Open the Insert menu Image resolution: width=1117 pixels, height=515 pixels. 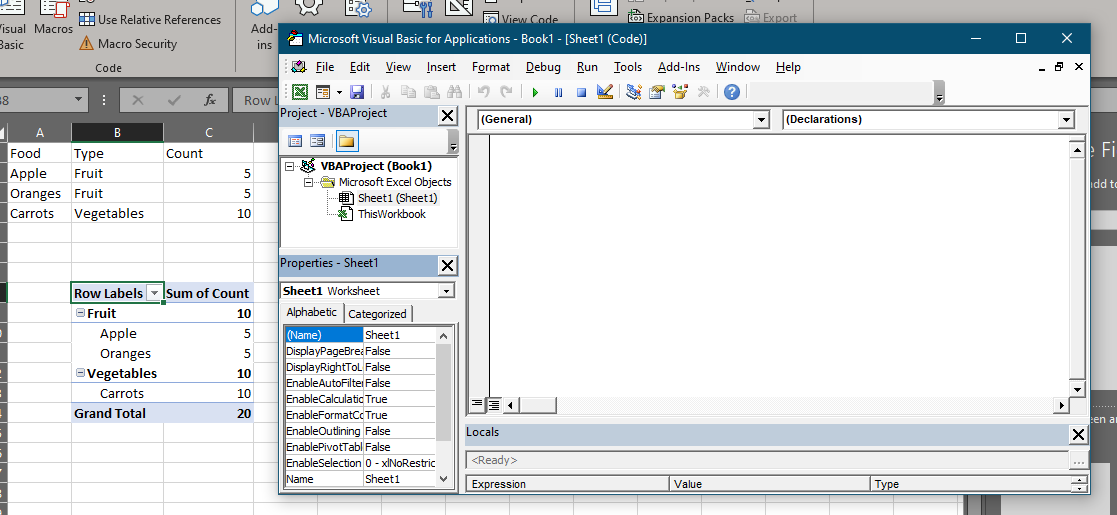pyautogui.click(x=442, y=67)
